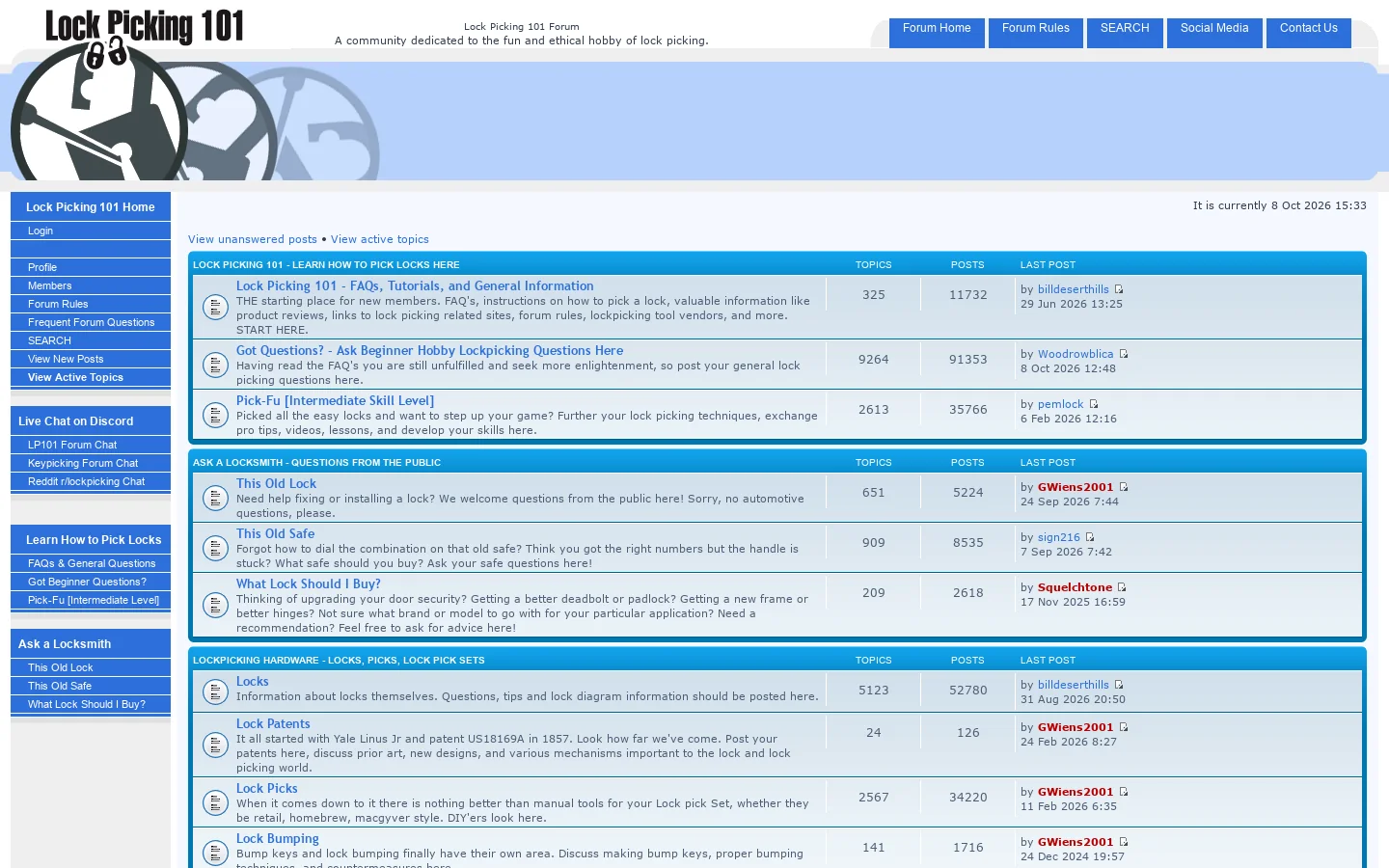Open What Lock Should I Buy? forum title link

309,584
